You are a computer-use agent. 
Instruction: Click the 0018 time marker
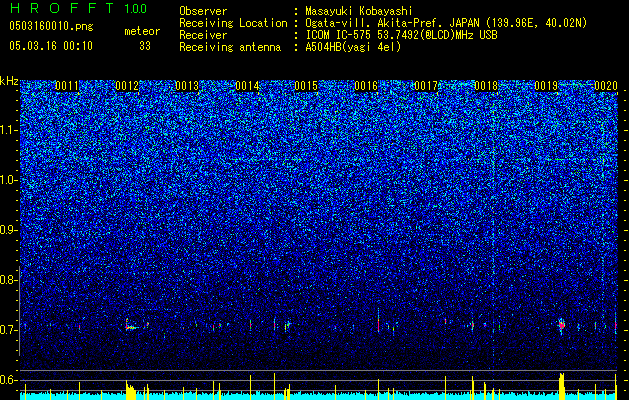tap(486, 86)
